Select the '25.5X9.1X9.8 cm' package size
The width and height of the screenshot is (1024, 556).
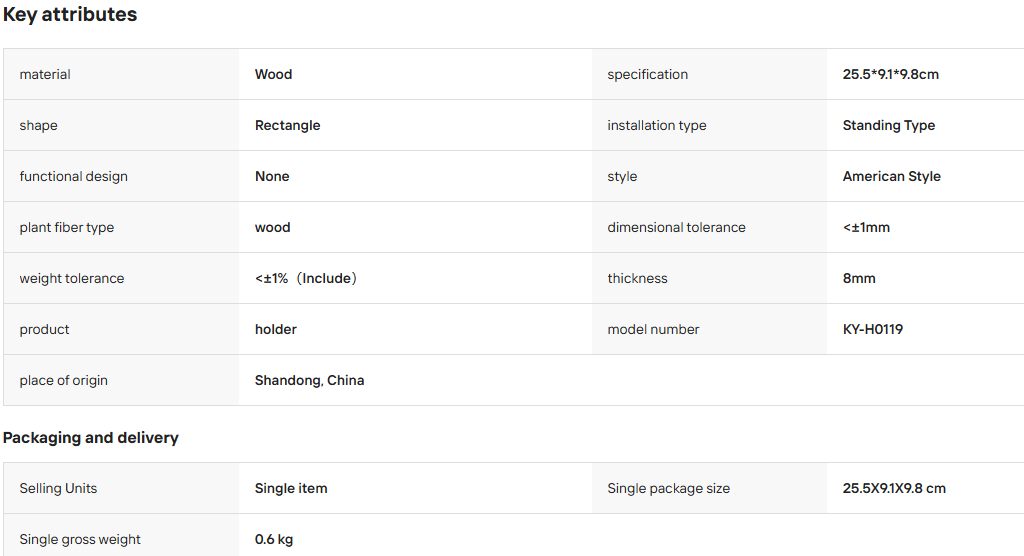click(x=893, y=489)
